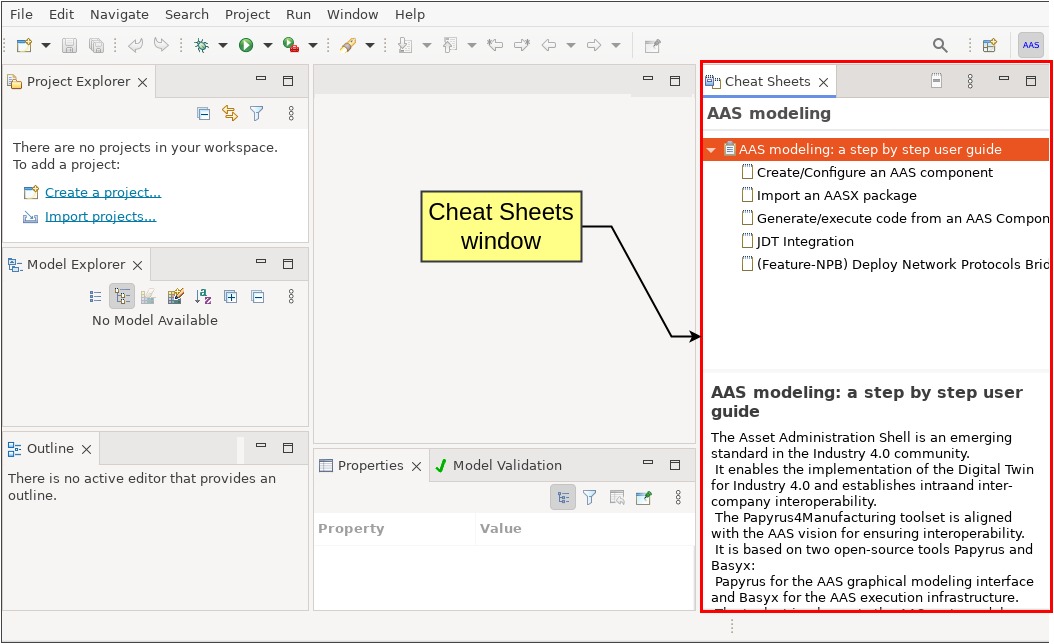This screenshot has width=1054, height=644.
Task: Open the New wizard dropdown arrow
Action: pos(46,46)
